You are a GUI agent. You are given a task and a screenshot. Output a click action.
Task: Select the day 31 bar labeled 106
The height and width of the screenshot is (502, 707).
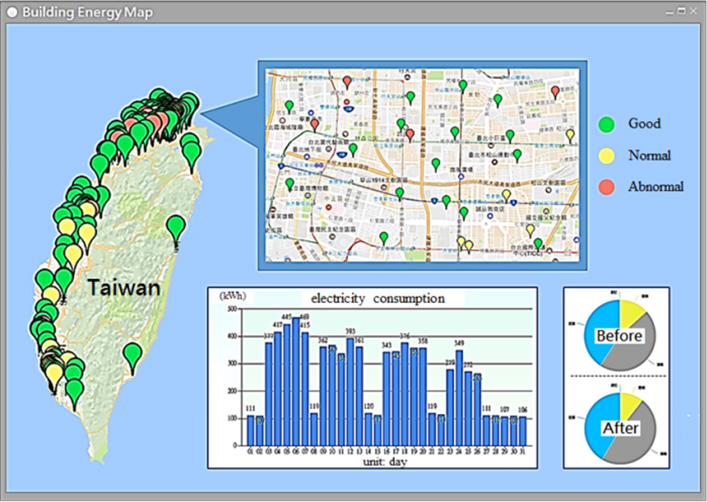click(x=523, y=431)
